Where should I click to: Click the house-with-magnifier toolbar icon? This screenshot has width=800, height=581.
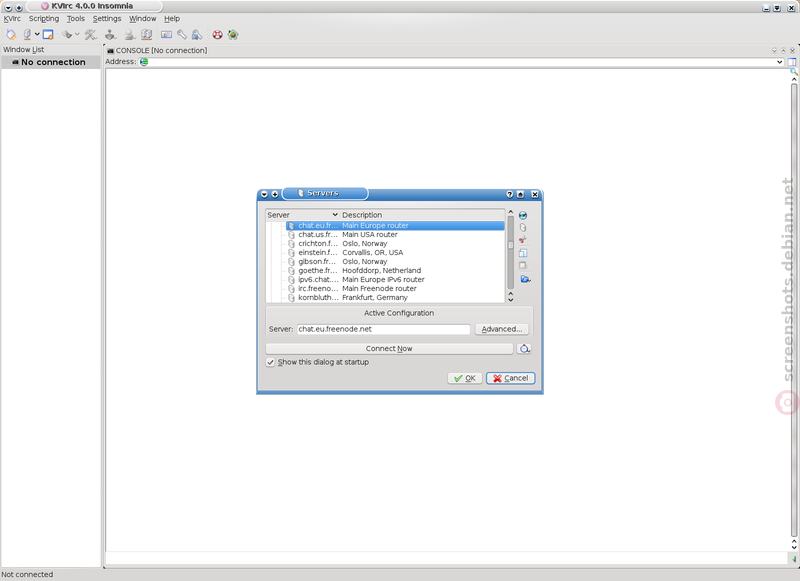point(197,35)
